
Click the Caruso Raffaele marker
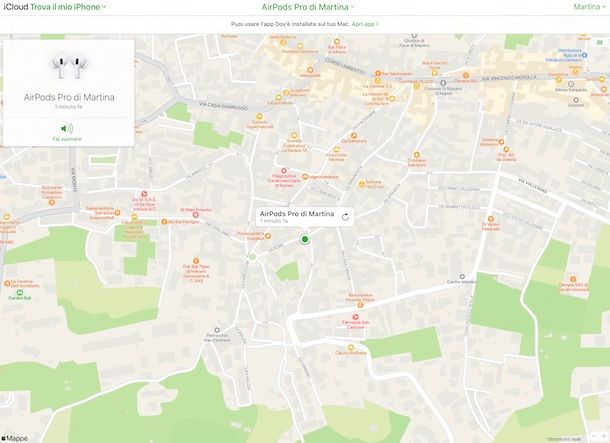[x=351, y=347]
